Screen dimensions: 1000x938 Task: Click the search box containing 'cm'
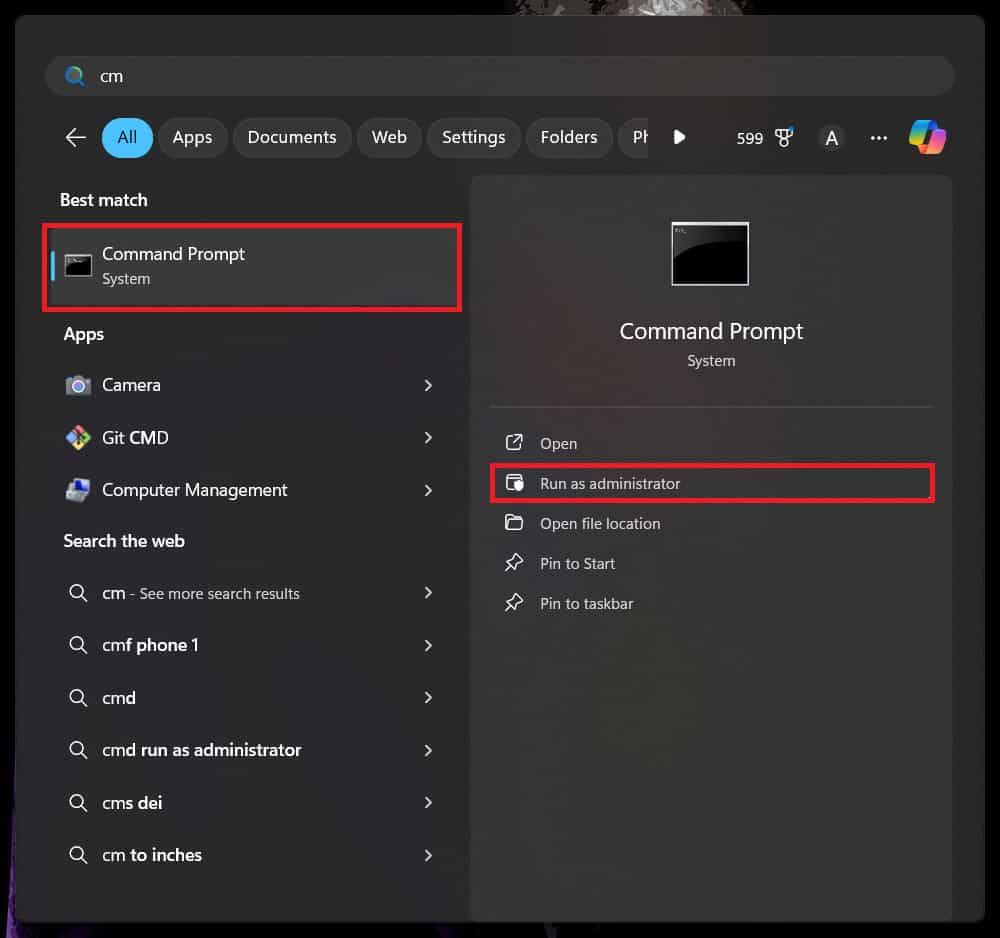point(500,76)
